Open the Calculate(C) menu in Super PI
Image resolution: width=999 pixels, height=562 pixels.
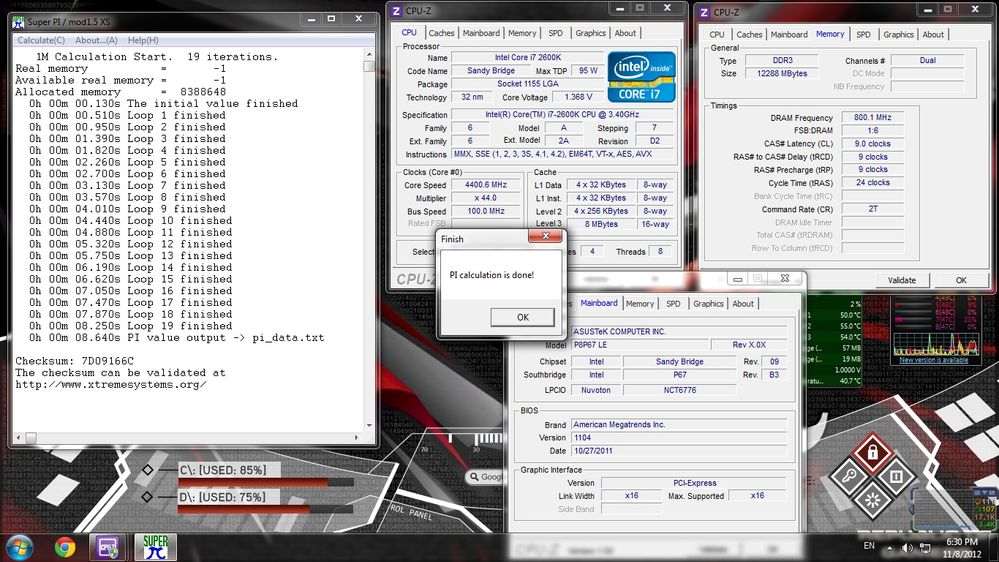point(41,40)
